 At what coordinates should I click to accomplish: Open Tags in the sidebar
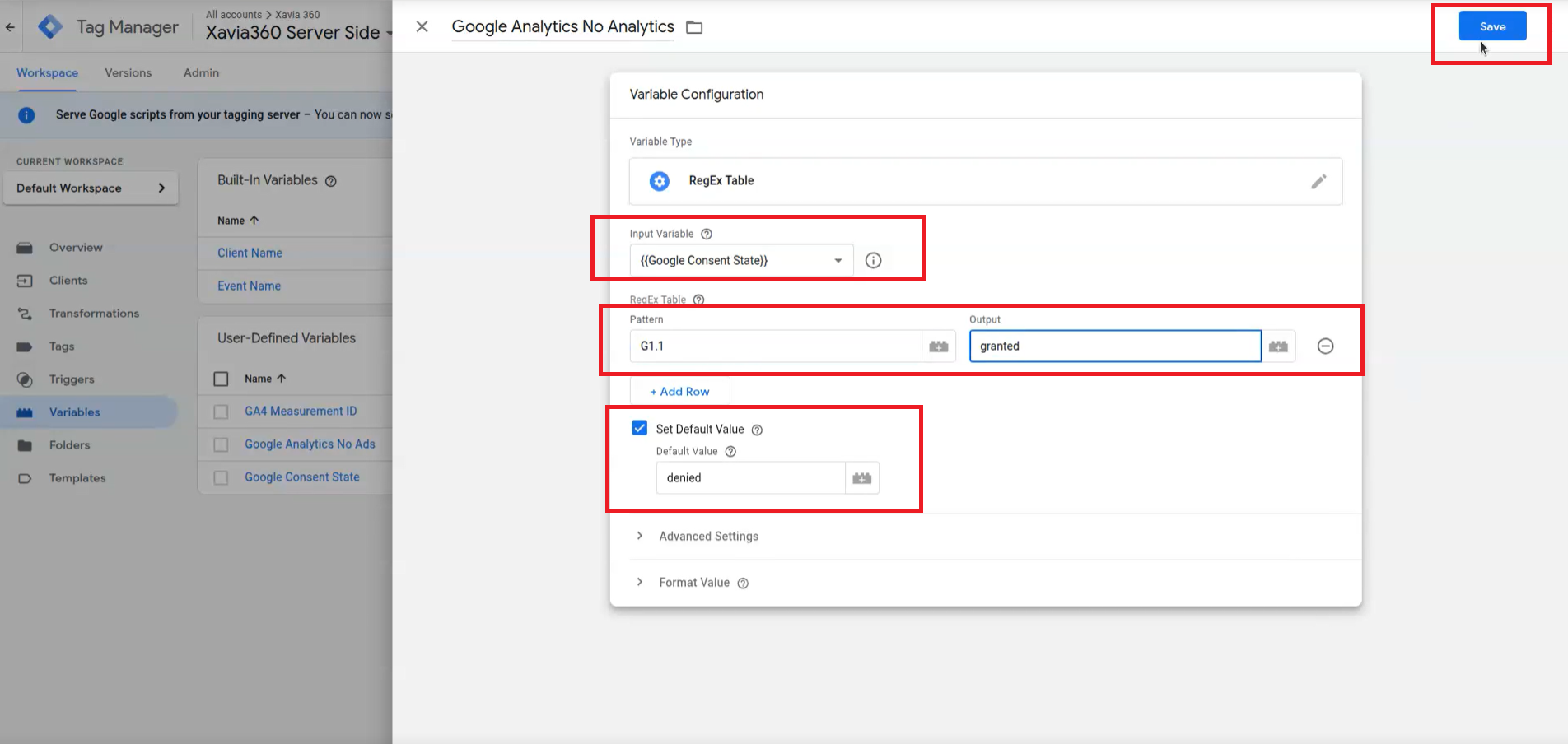point(62,346)
